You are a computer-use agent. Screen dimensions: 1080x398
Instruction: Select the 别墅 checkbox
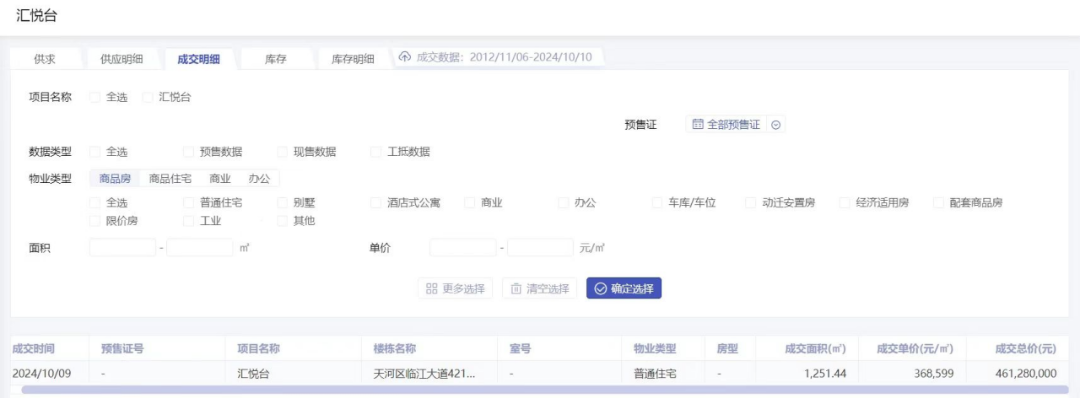282,203
